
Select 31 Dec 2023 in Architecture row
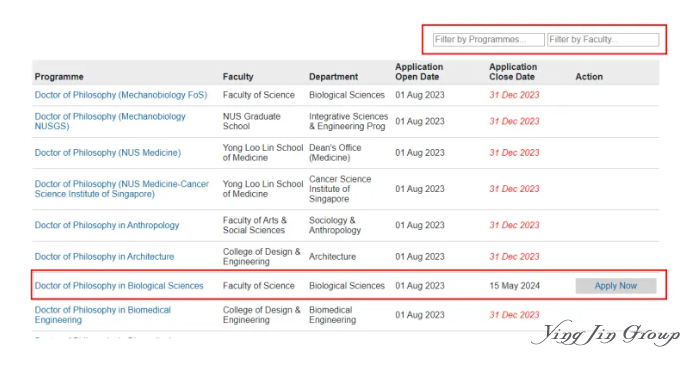[x=514, y=257]
